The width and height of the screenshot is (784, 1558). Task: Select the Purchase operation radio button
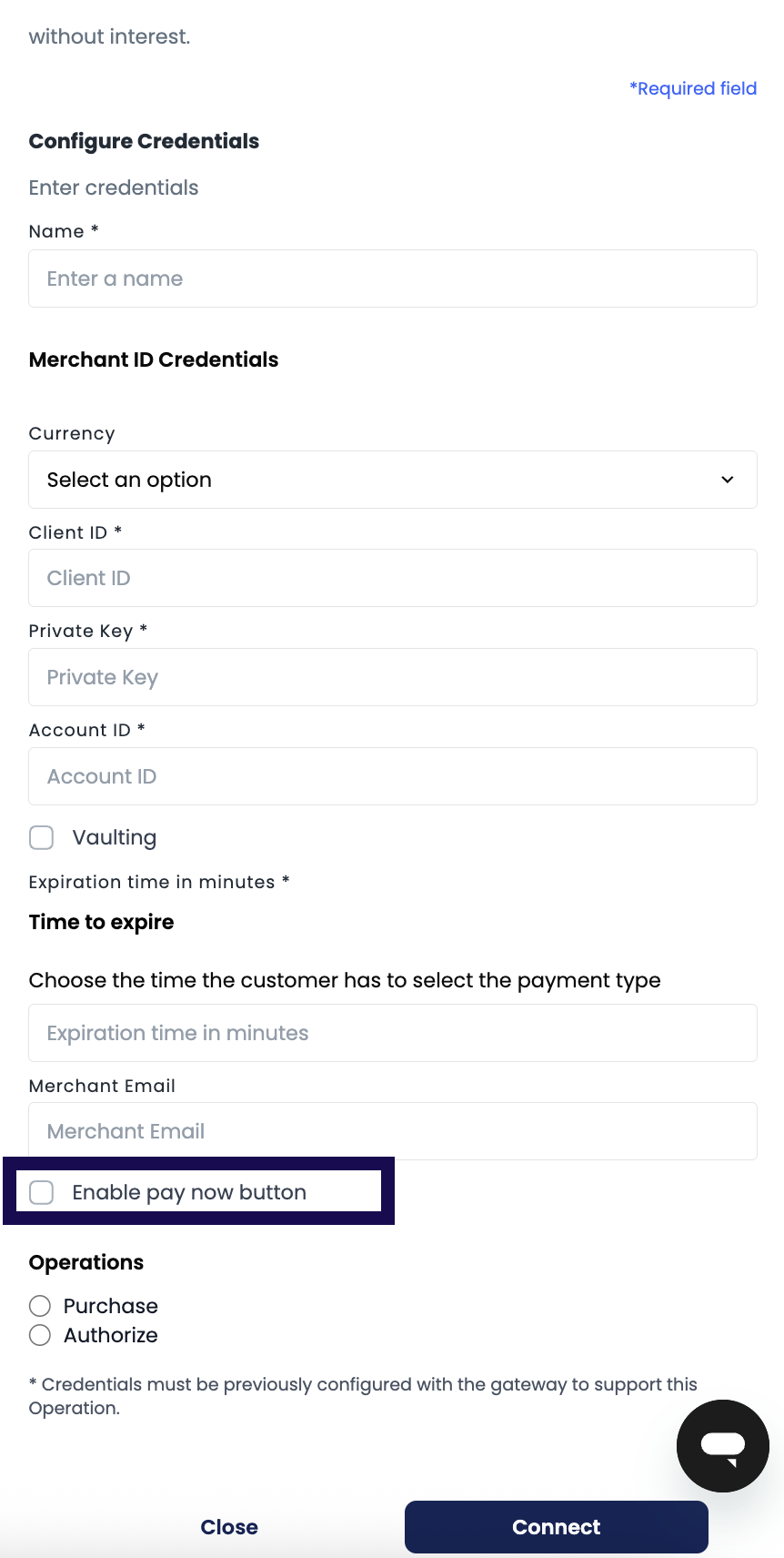pyautogui.click(x=40, y=1306)
